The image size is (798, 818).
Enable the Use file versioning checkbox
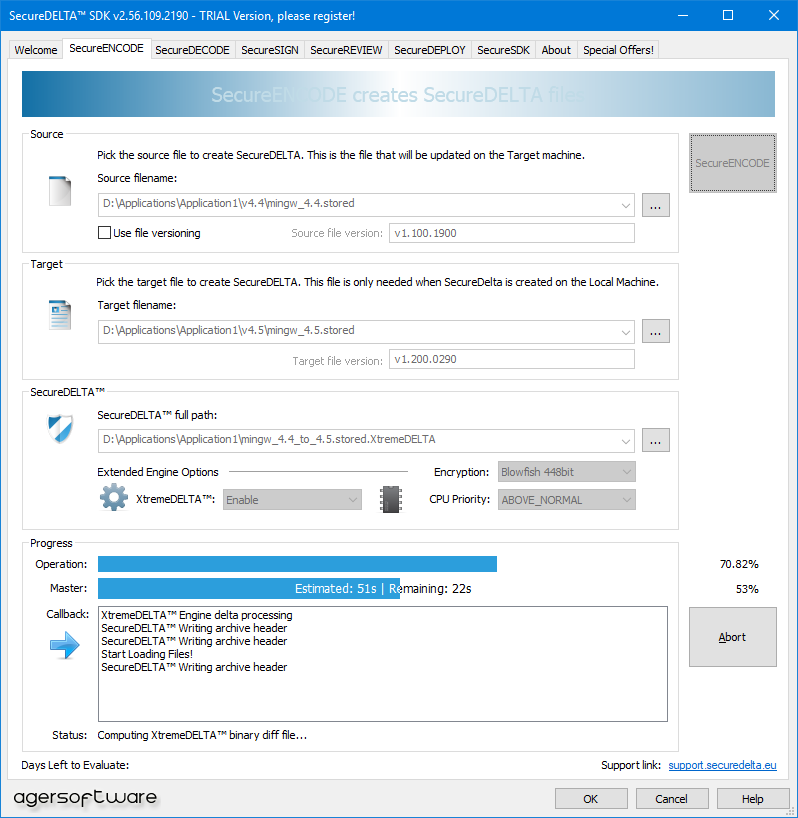pos(104,233)
